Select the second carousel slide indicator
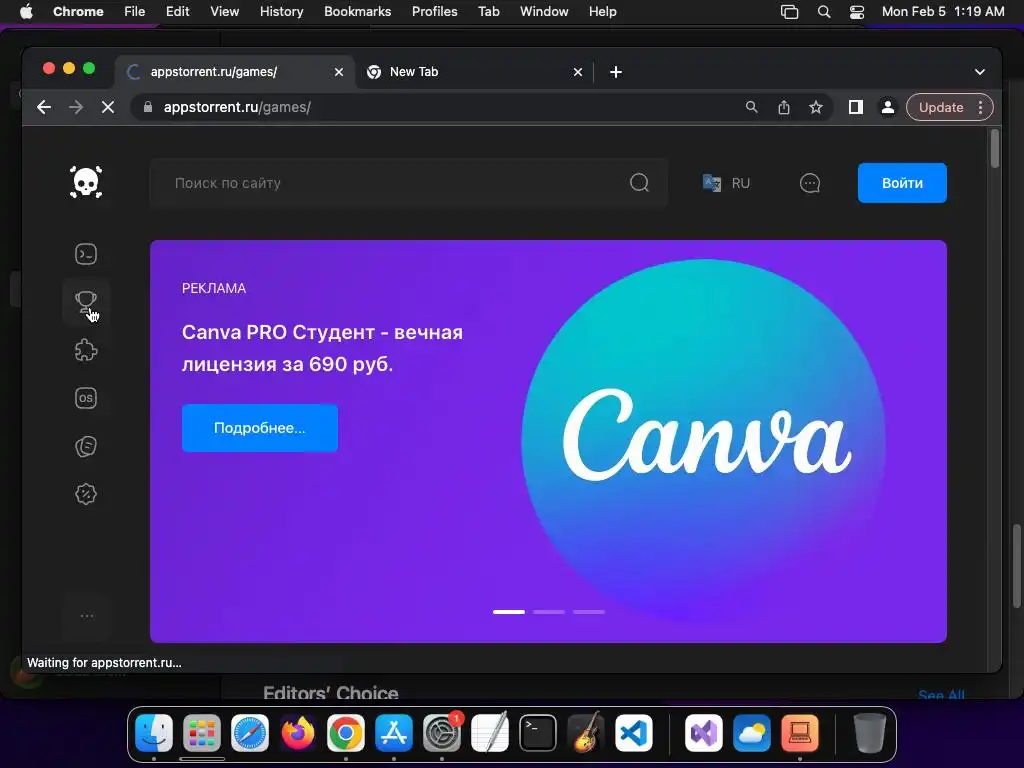The image size is (1024, 768). (x=549, y=612)
